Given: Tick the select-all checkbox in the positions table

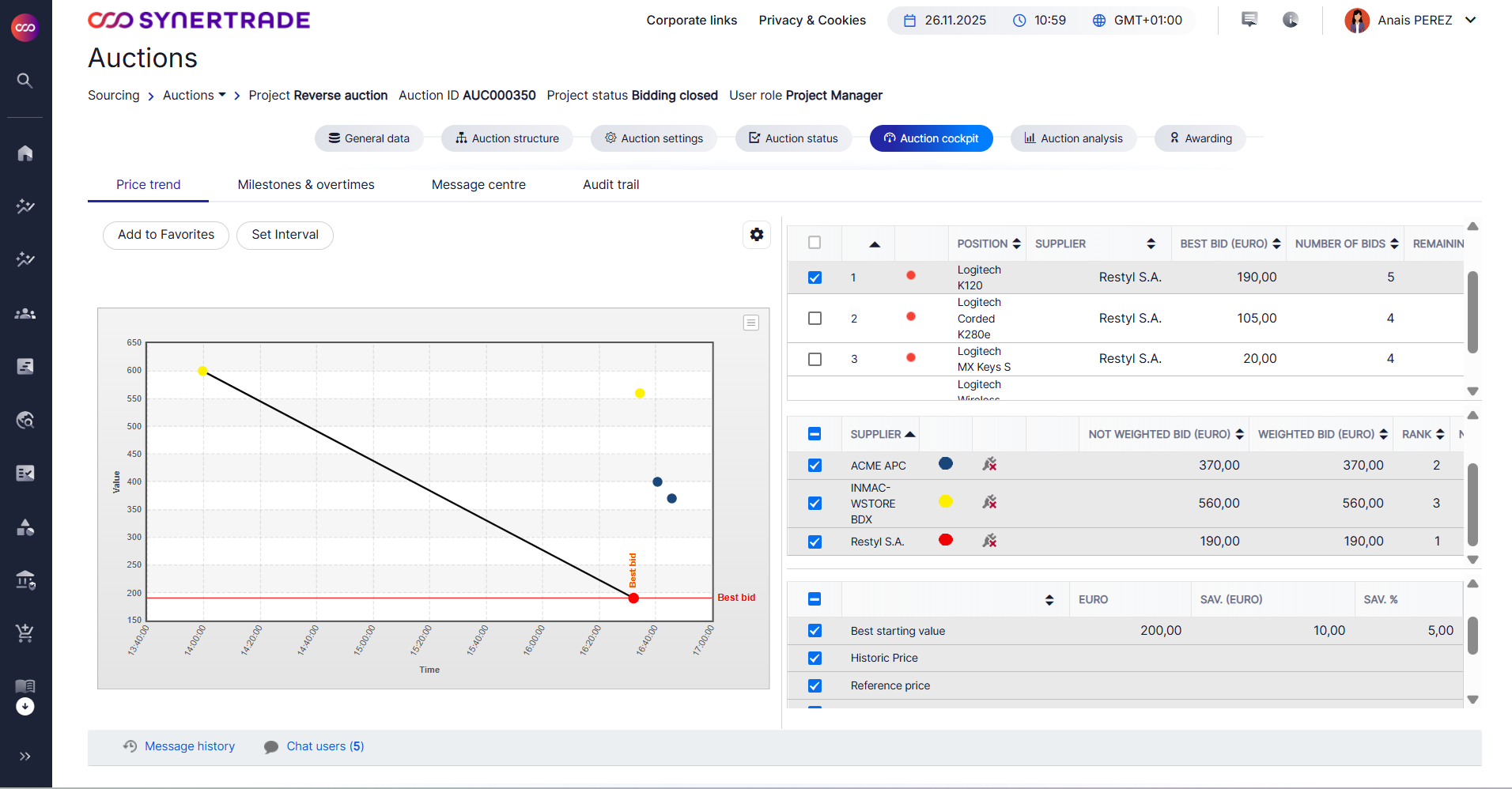Looking at the screenshot, I should click(815, 243).
